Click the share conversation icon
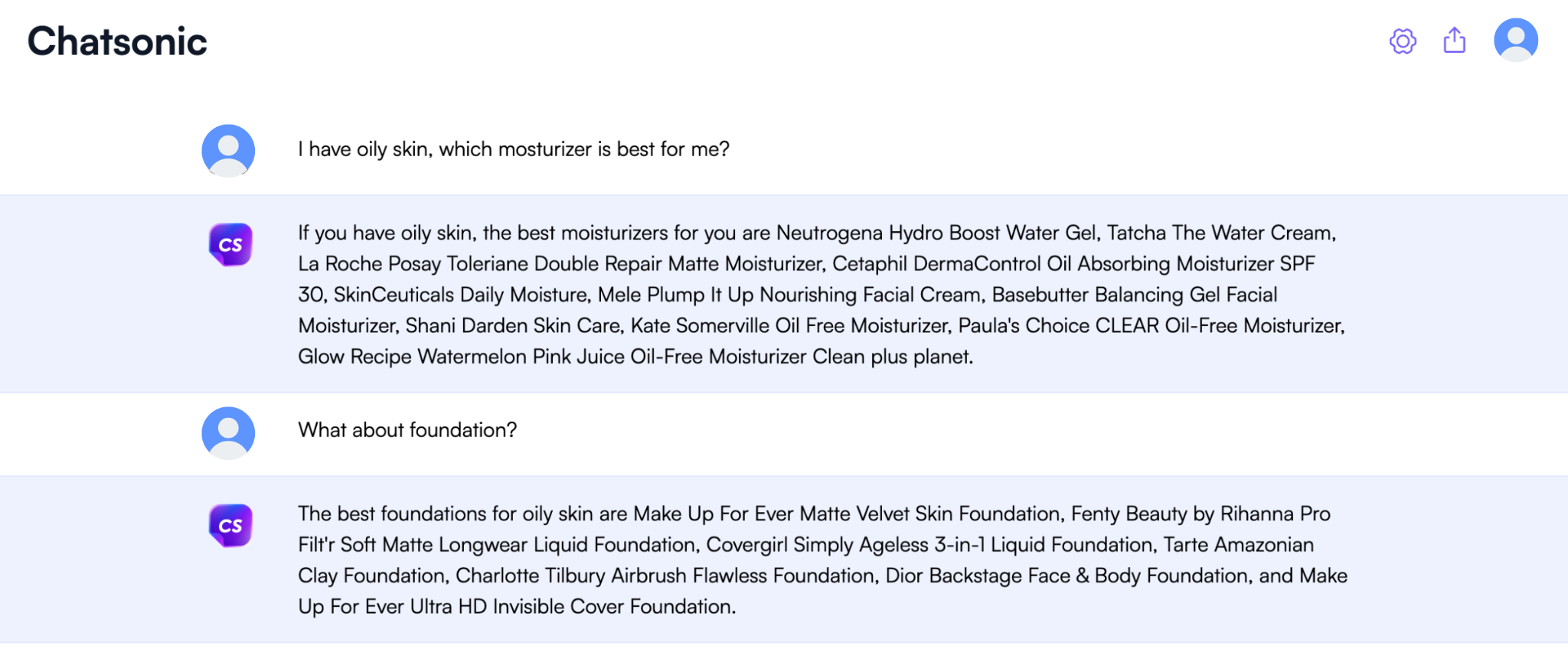Screen dimensions: 1568x662 click(x=1454, y=41)
